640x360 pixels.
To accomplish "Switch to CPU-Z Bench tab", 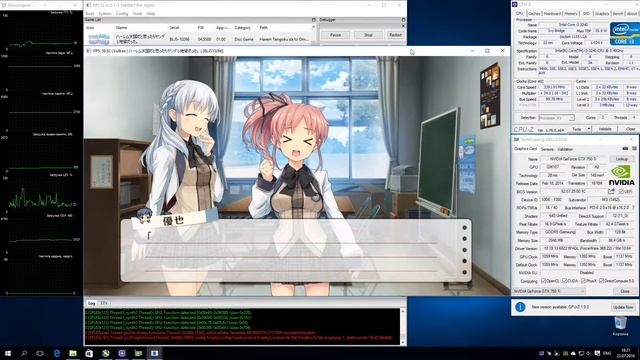I will point(618,13).
